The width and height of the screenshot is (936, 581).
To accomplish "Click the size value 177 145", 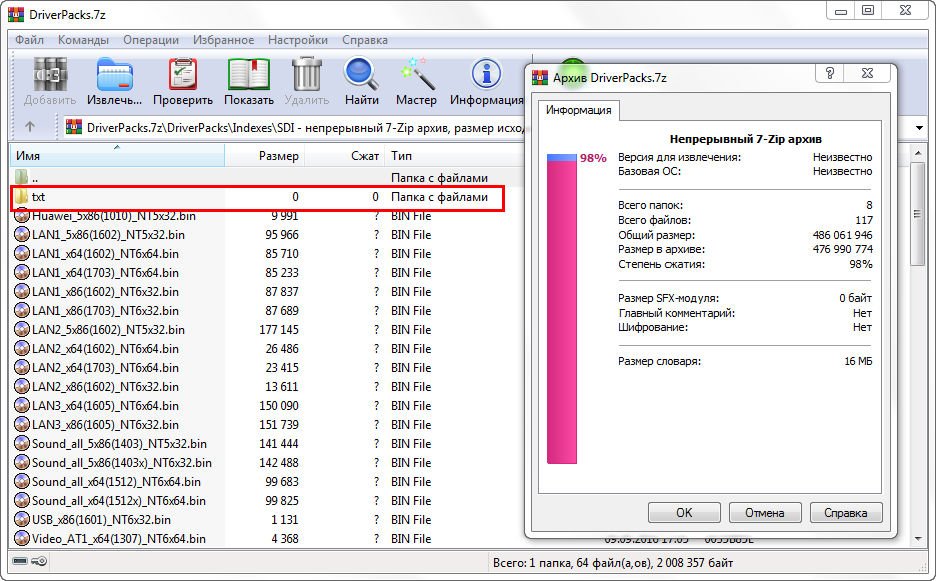I will (x=279, y=330).
